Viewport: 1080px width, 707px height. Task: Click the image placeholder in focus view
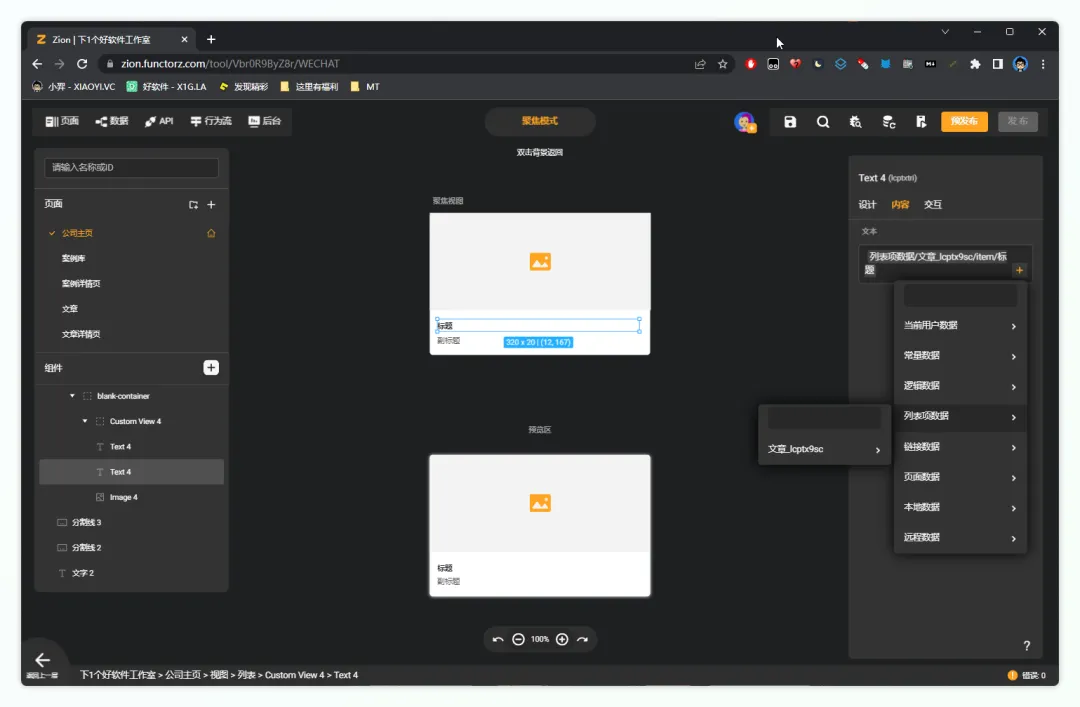[x=540, y=262]
